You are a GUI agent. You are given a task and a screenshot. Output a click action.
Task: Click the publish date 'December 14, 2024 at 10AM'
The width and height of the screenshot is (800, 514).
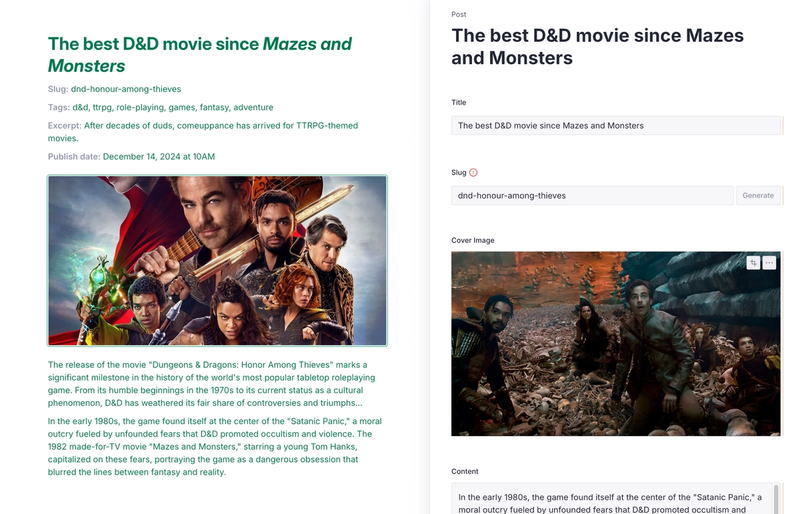pos(159,157)
